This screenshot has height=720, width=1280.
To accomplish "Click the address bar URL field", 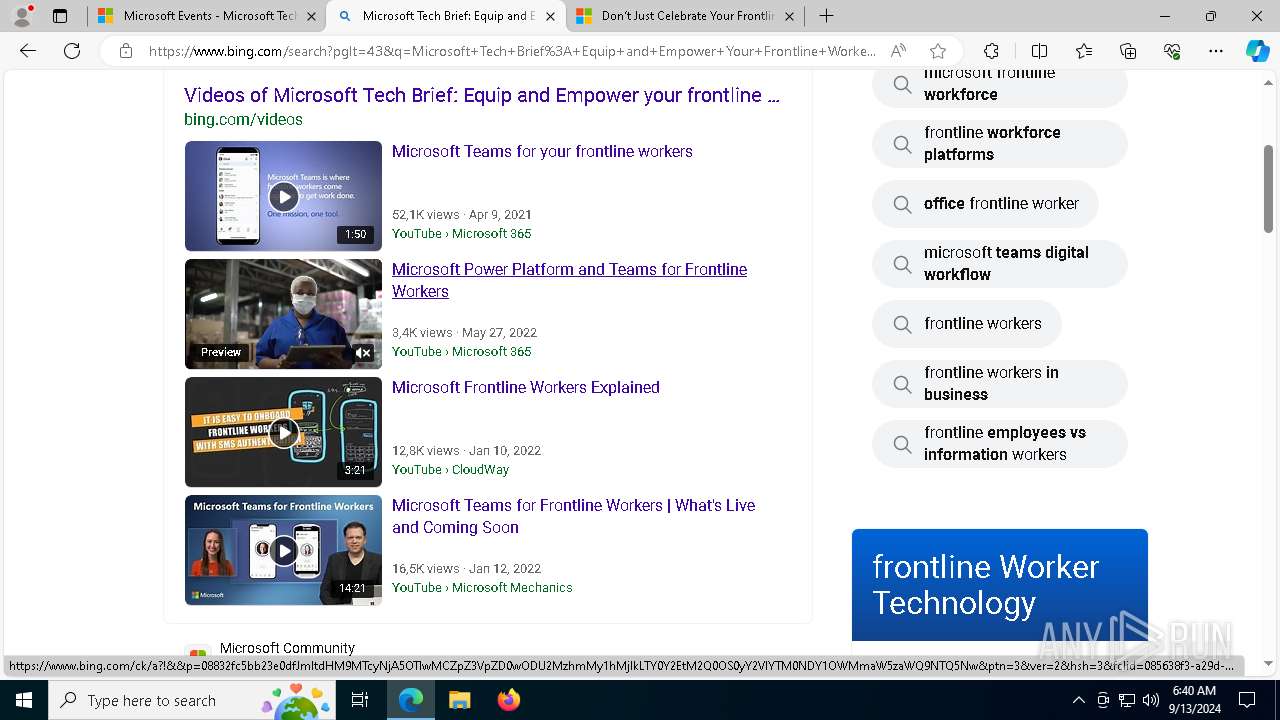I will [512, 51].
